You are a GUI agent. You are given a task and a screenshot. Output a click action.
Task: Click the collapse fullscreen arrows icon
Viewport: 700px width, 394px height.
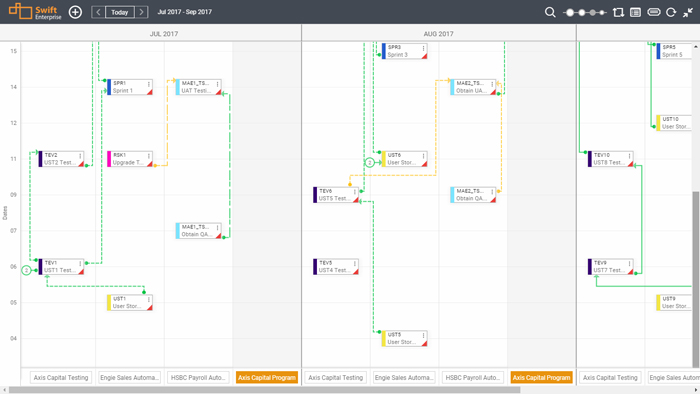pyautogui.click(x=688, y=12)
